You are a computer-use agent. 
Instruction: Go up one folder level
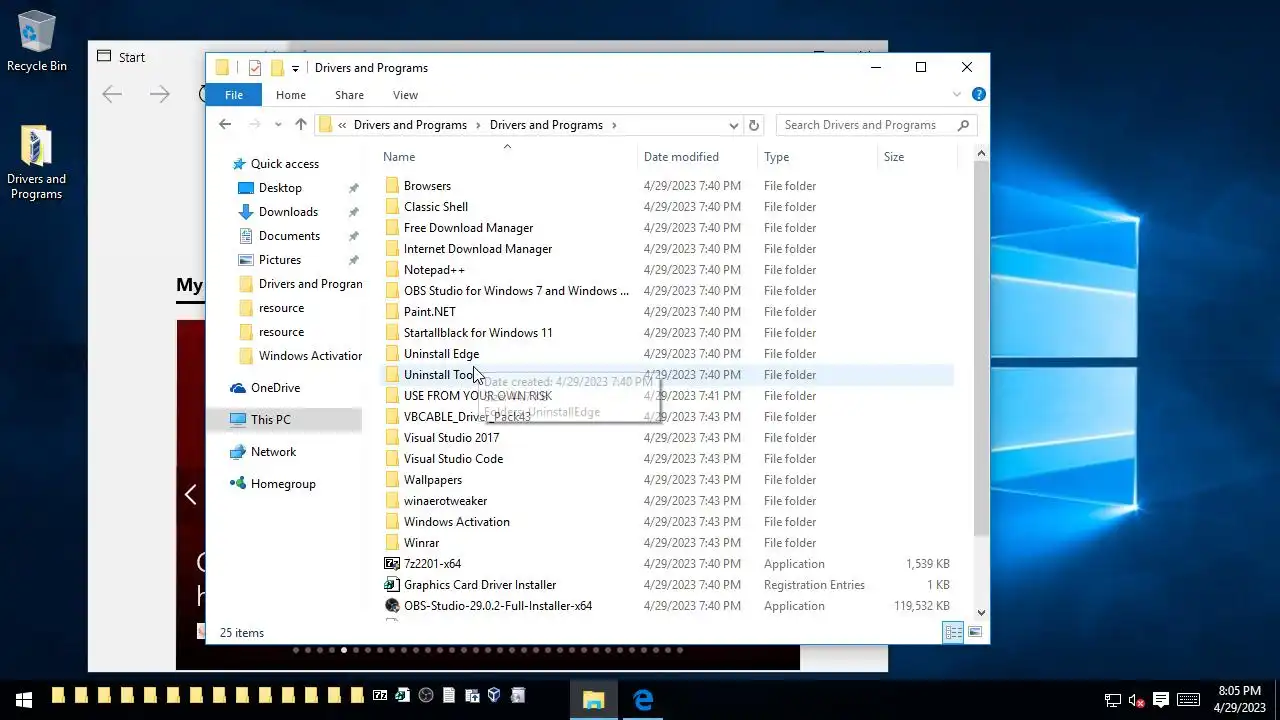301,125
